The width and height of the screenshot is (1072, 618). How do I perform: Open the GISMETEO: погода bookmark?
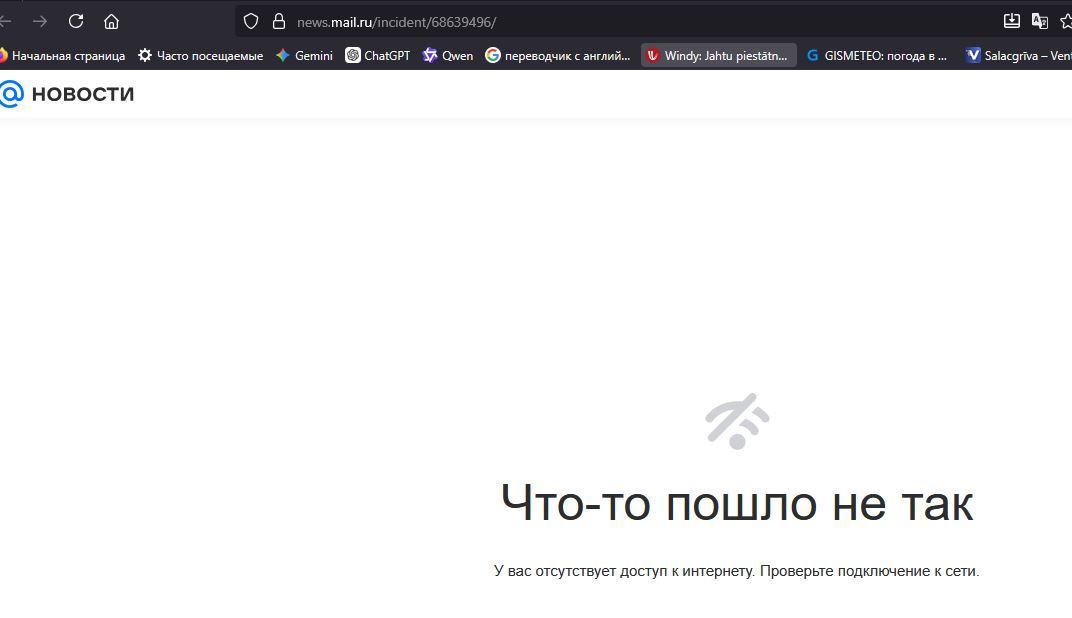(877, 55)
